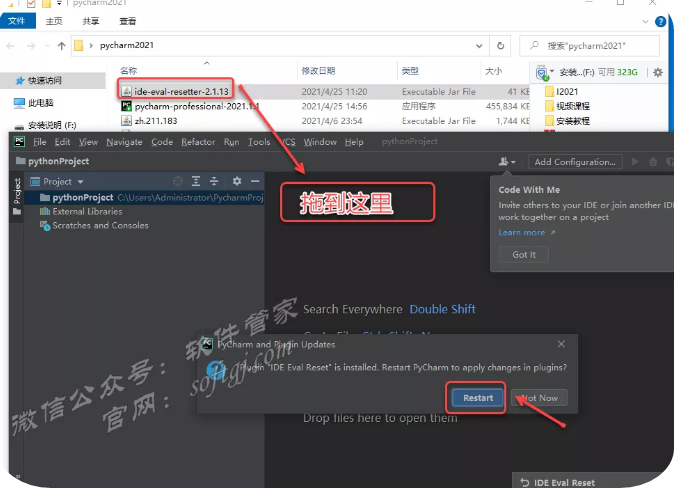677x490 pixels.
Task: Open the Tools menu
Action: [x=259, y=142]
